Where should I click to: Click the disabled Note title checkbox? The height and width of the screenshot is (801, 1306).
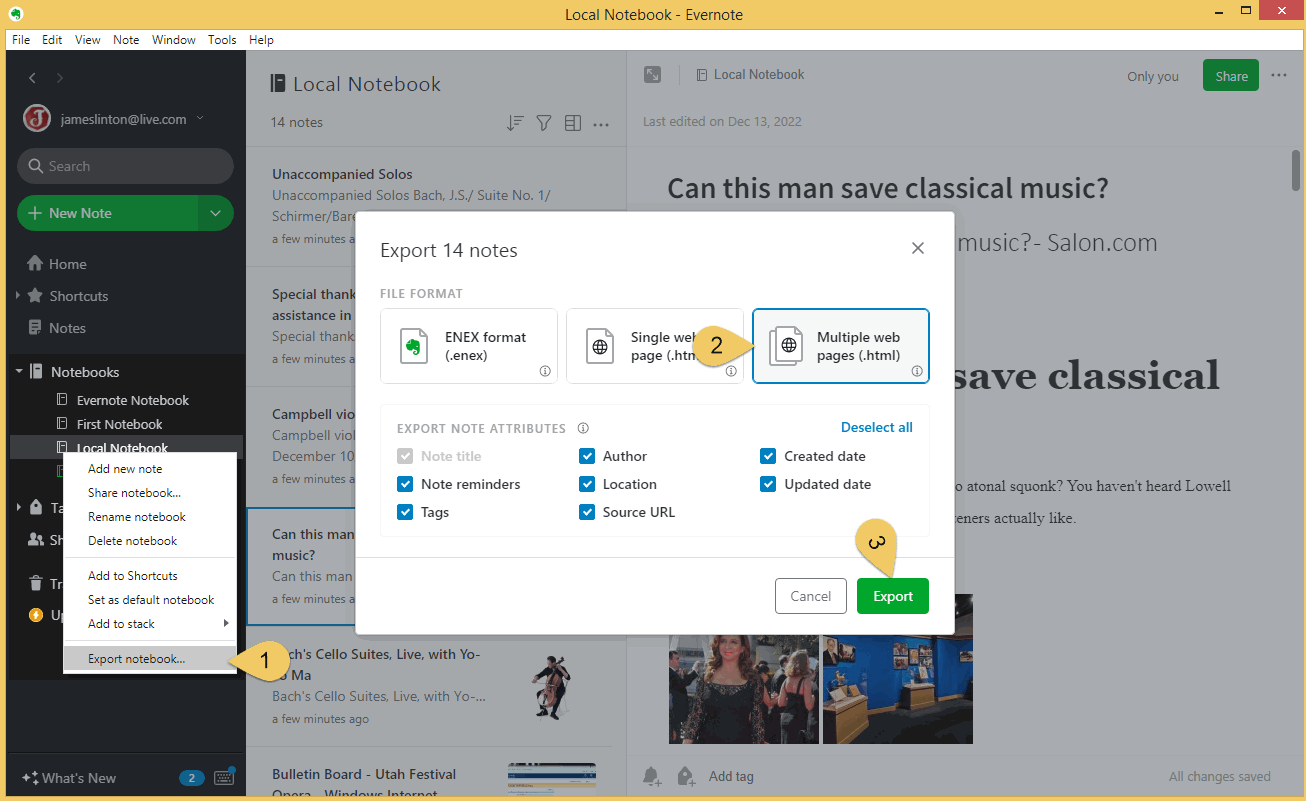click(x=405, y=456)
